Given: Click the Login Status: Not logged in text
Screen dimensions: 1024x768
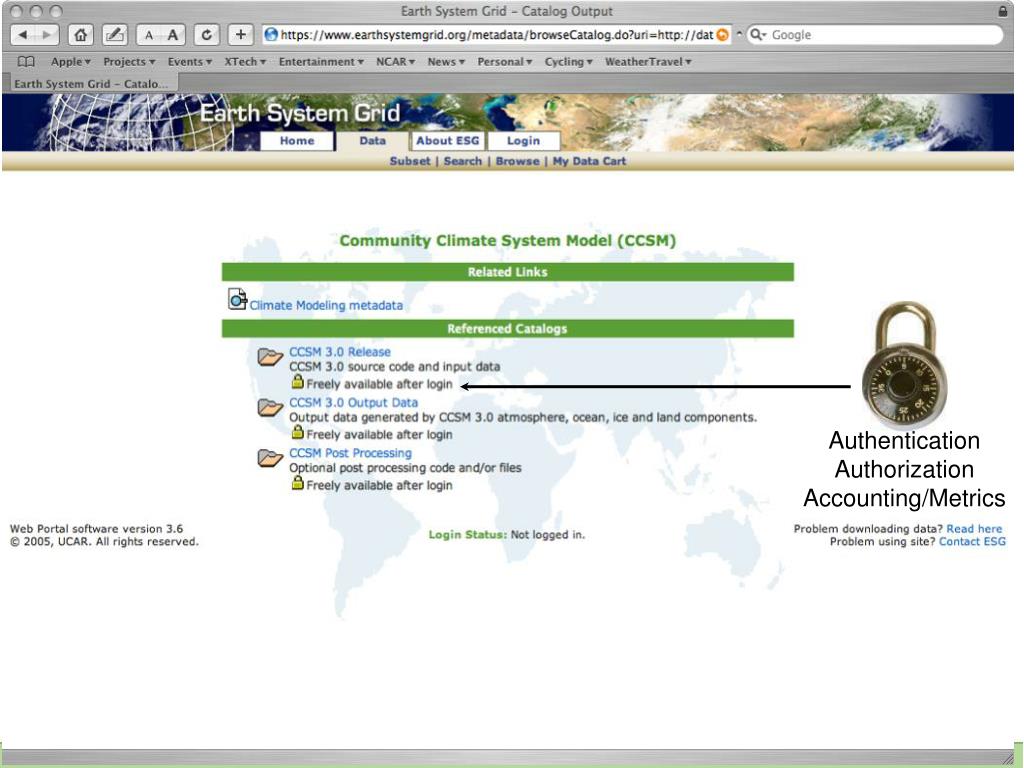Looking at the screenshot, I should coord(507,534).
